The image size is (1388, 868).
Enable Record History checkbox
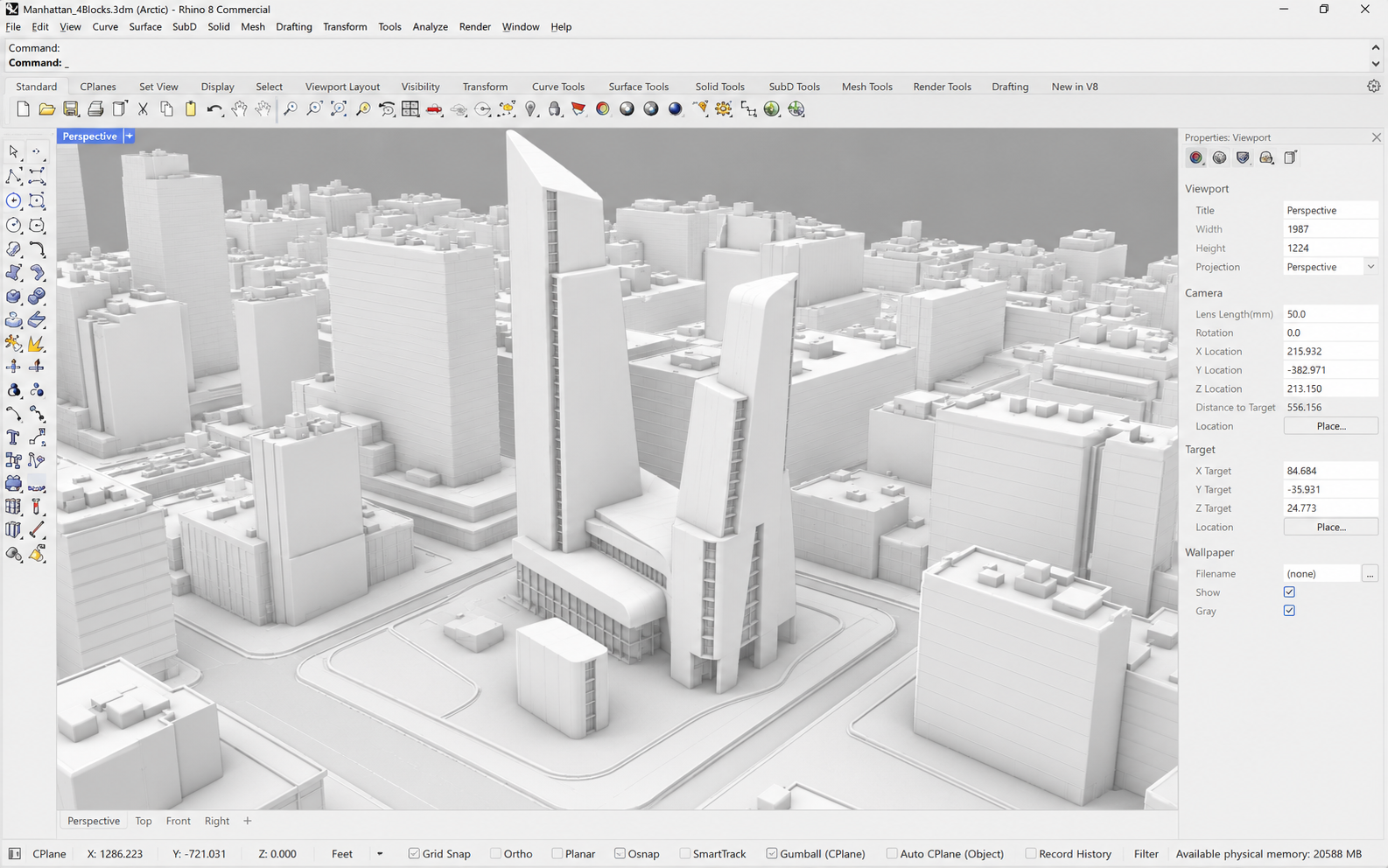1030,853
